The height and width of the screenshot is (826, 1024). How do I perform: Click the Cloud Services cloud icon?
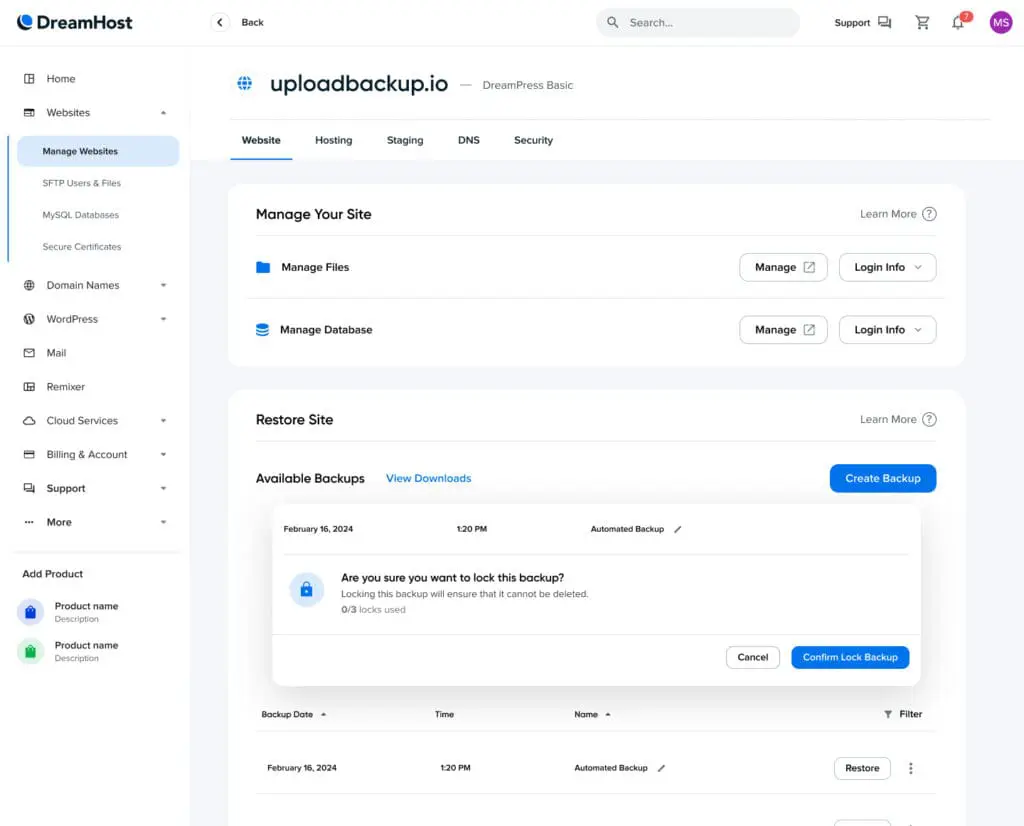click(x=29, y=421)
